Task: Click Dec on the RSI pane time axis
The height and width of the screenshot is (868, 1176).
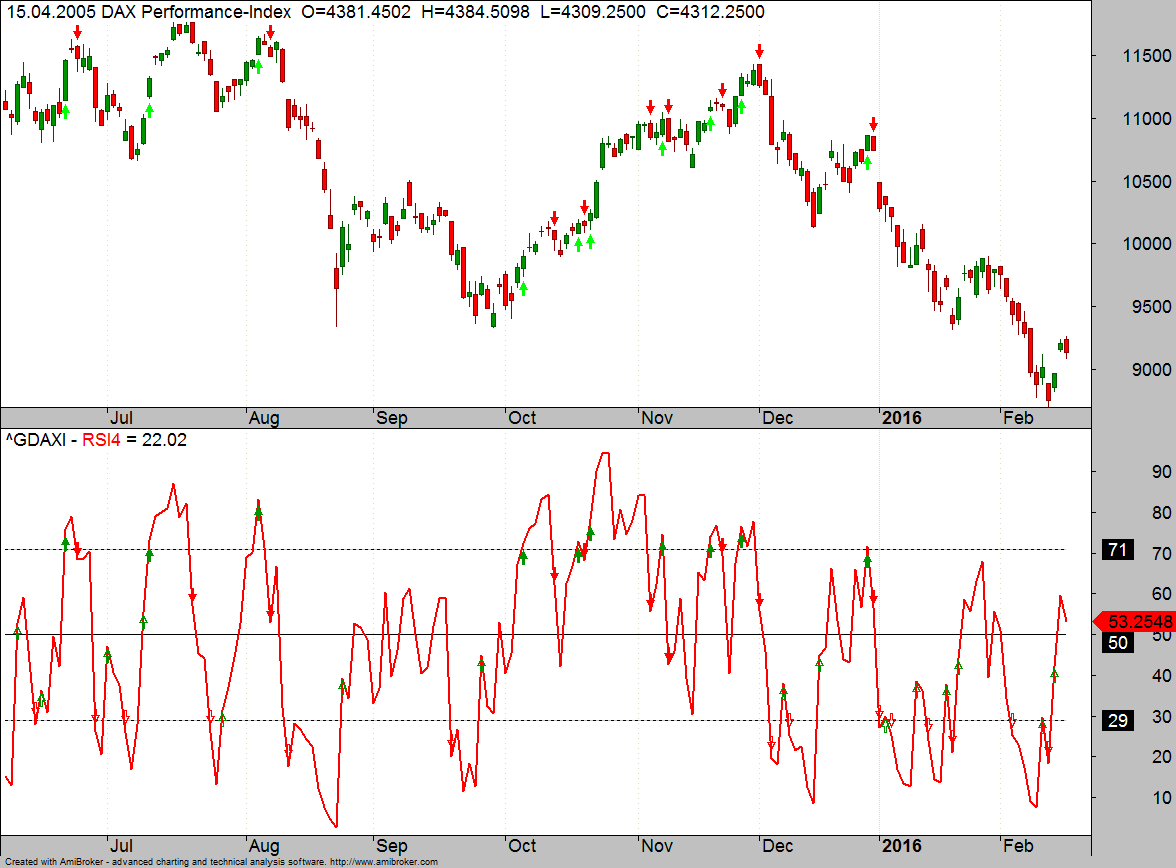Action: 778,845
